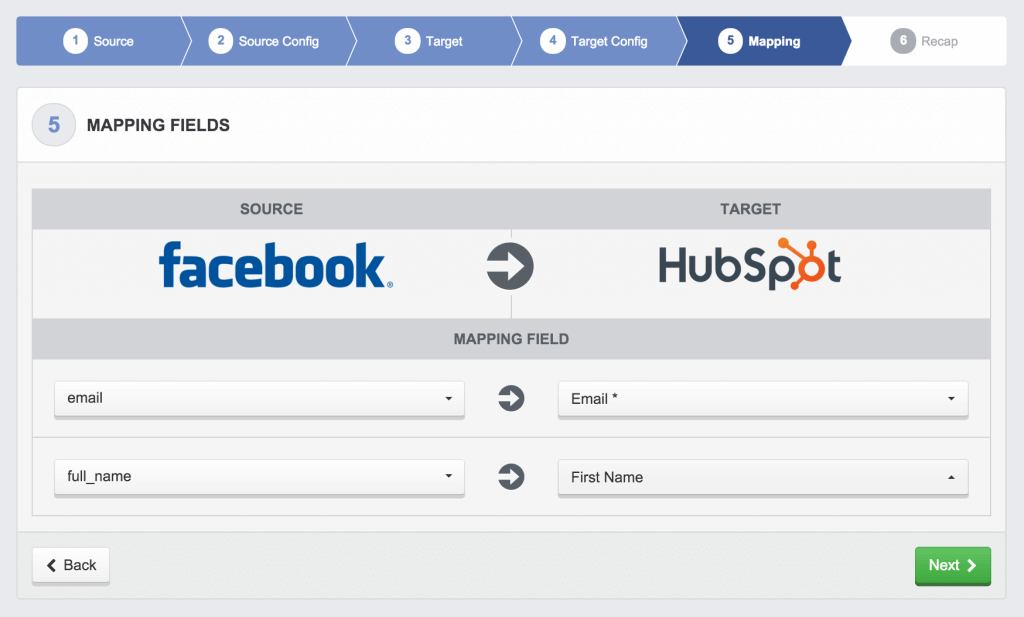Open the First Name target field dropdown
This screenshot has width=1024, height=617.
(x=763, y=477)
